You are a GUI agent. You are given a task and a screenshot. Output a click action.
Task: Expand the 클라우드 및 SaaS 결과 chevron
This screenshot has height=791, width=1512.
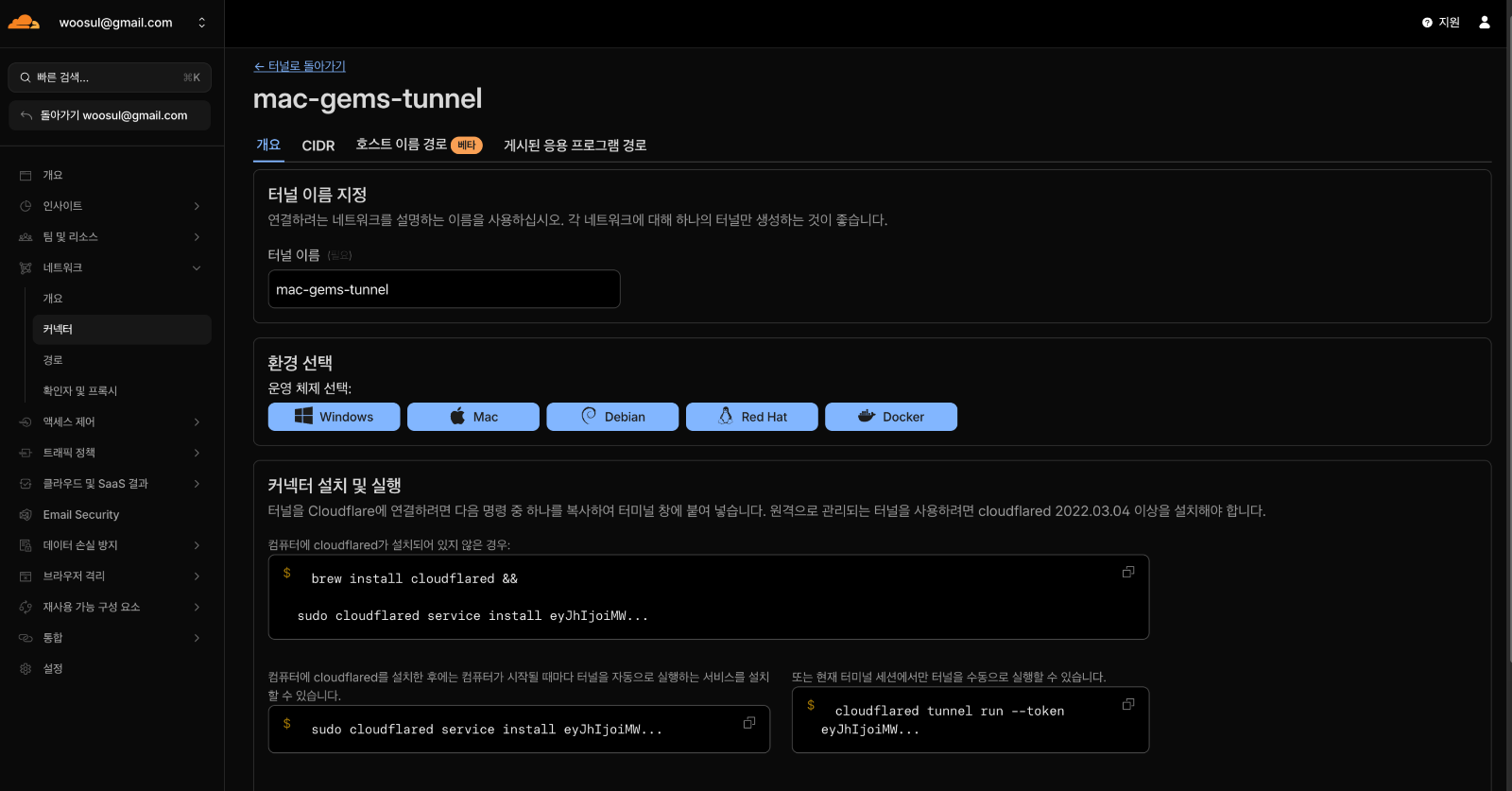click(x=197, y=484)
